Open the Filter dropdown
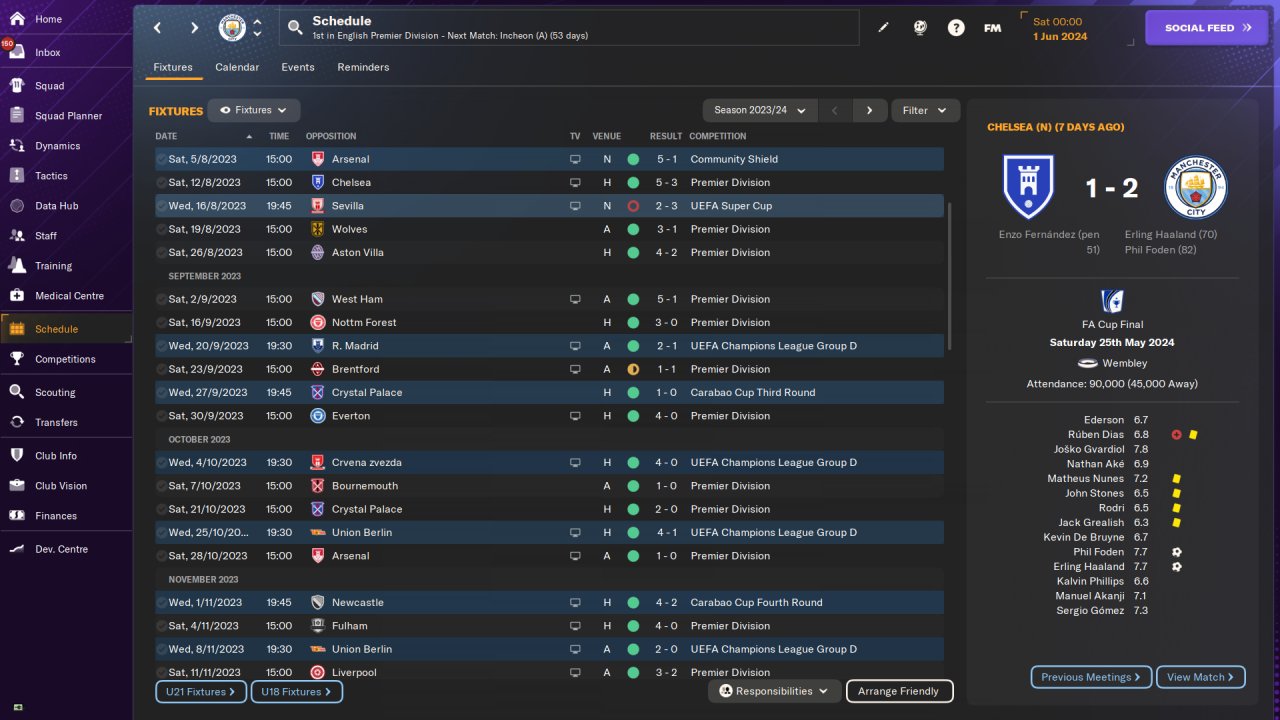This screenshot has width=1280, height=720. point(925,110)
